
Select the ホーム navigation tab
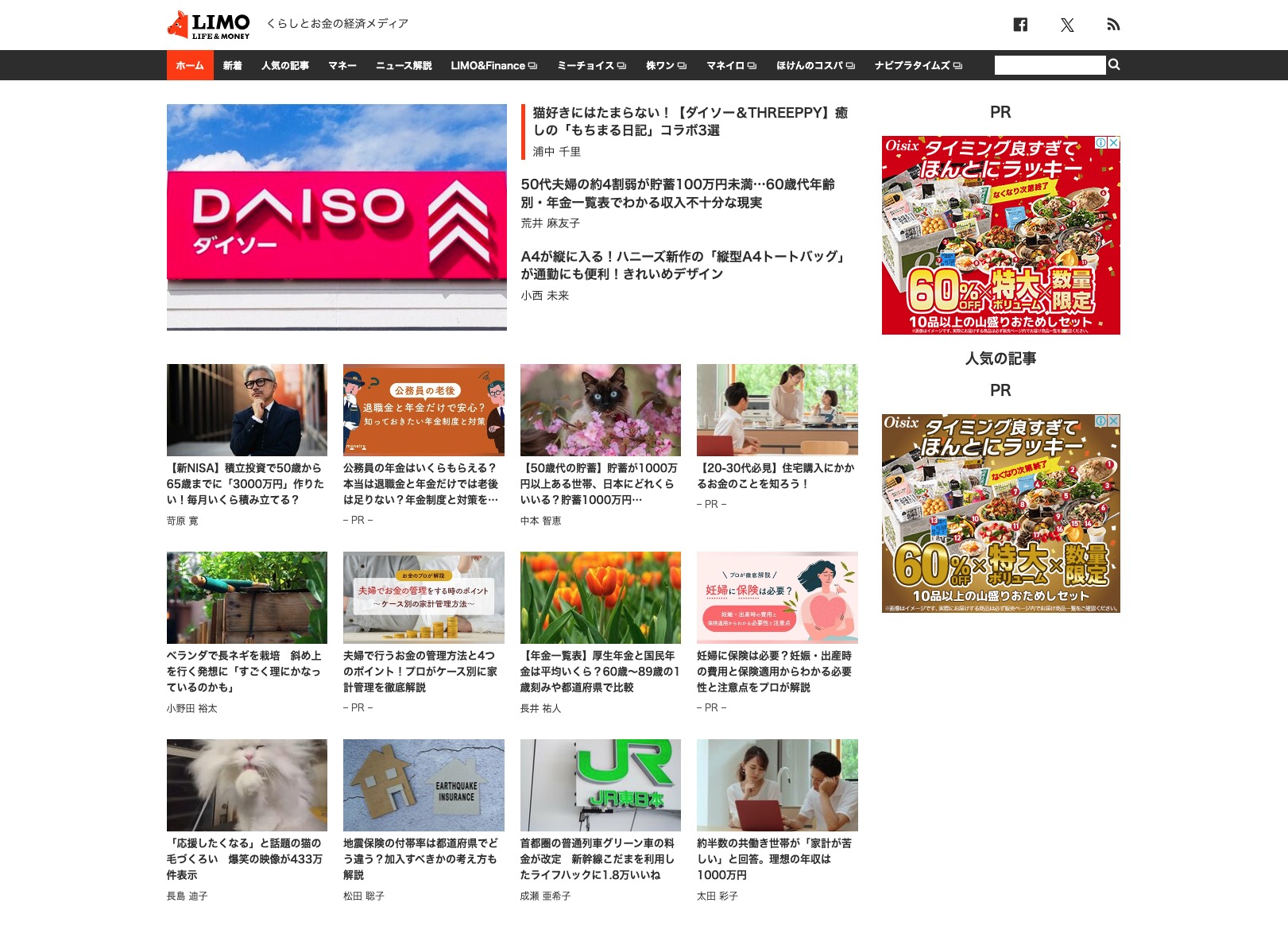(x=190, y=65)
